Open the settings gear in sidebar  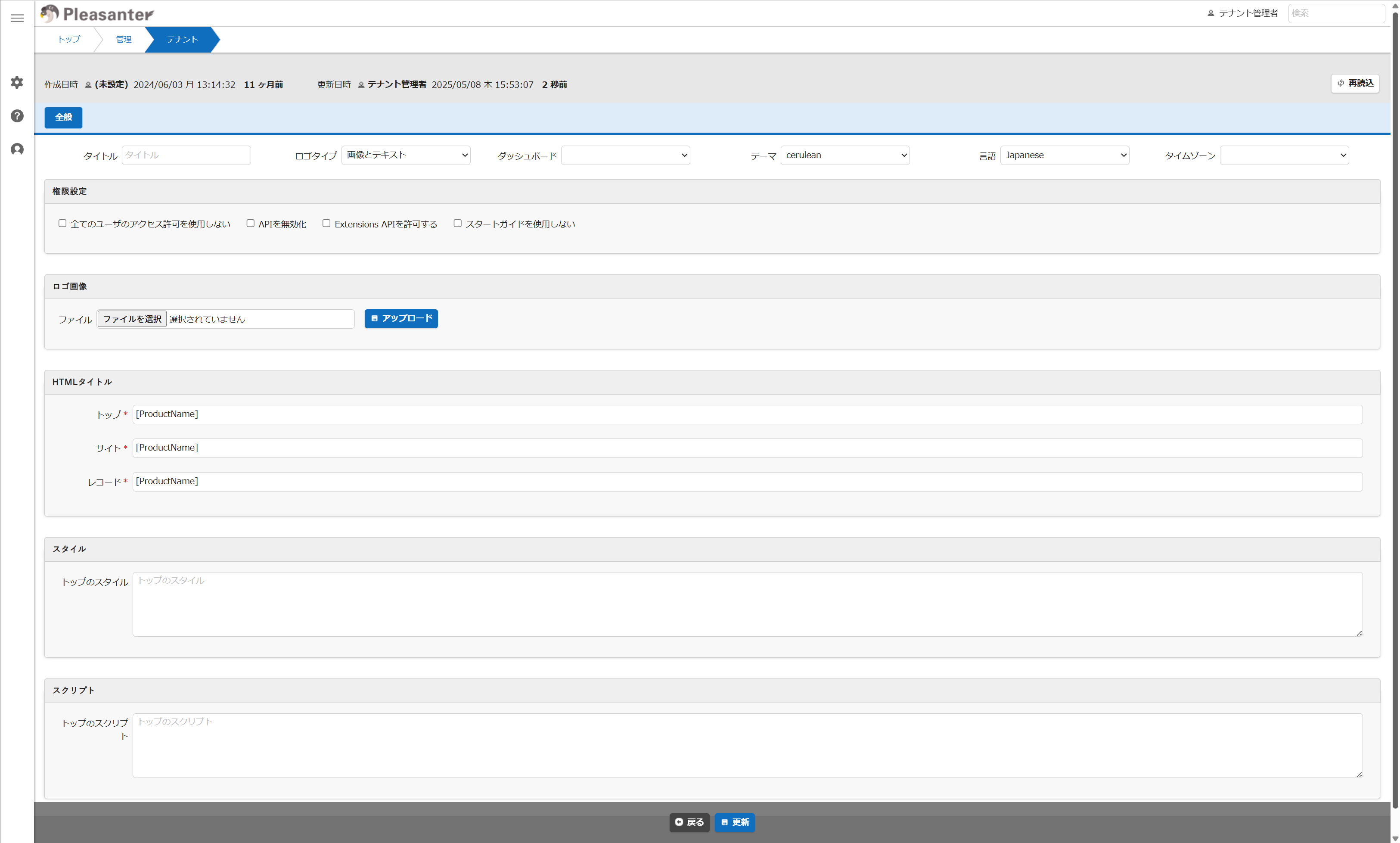point(17,82)
